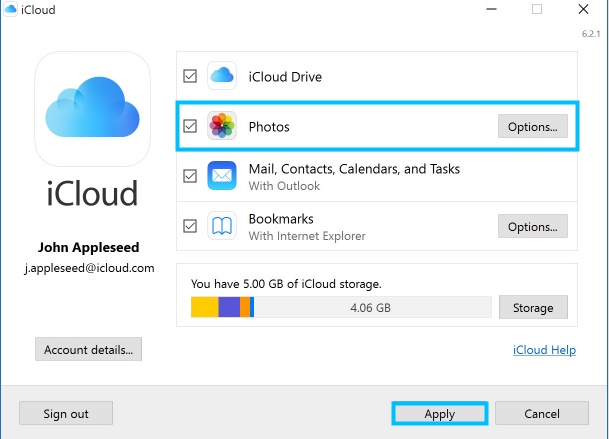The height and width of the screenshot is (439, 609).
Task: Click the large iCloud logo
Action: [x=92, y=110]
